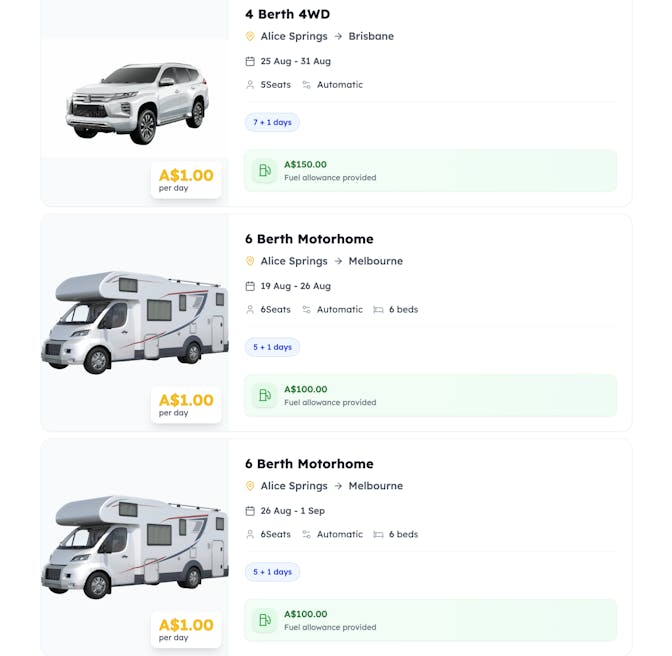Click the fuel pump icon on the 26 Aug motorhome listing
672x656 pixels.
coord(264,620)
